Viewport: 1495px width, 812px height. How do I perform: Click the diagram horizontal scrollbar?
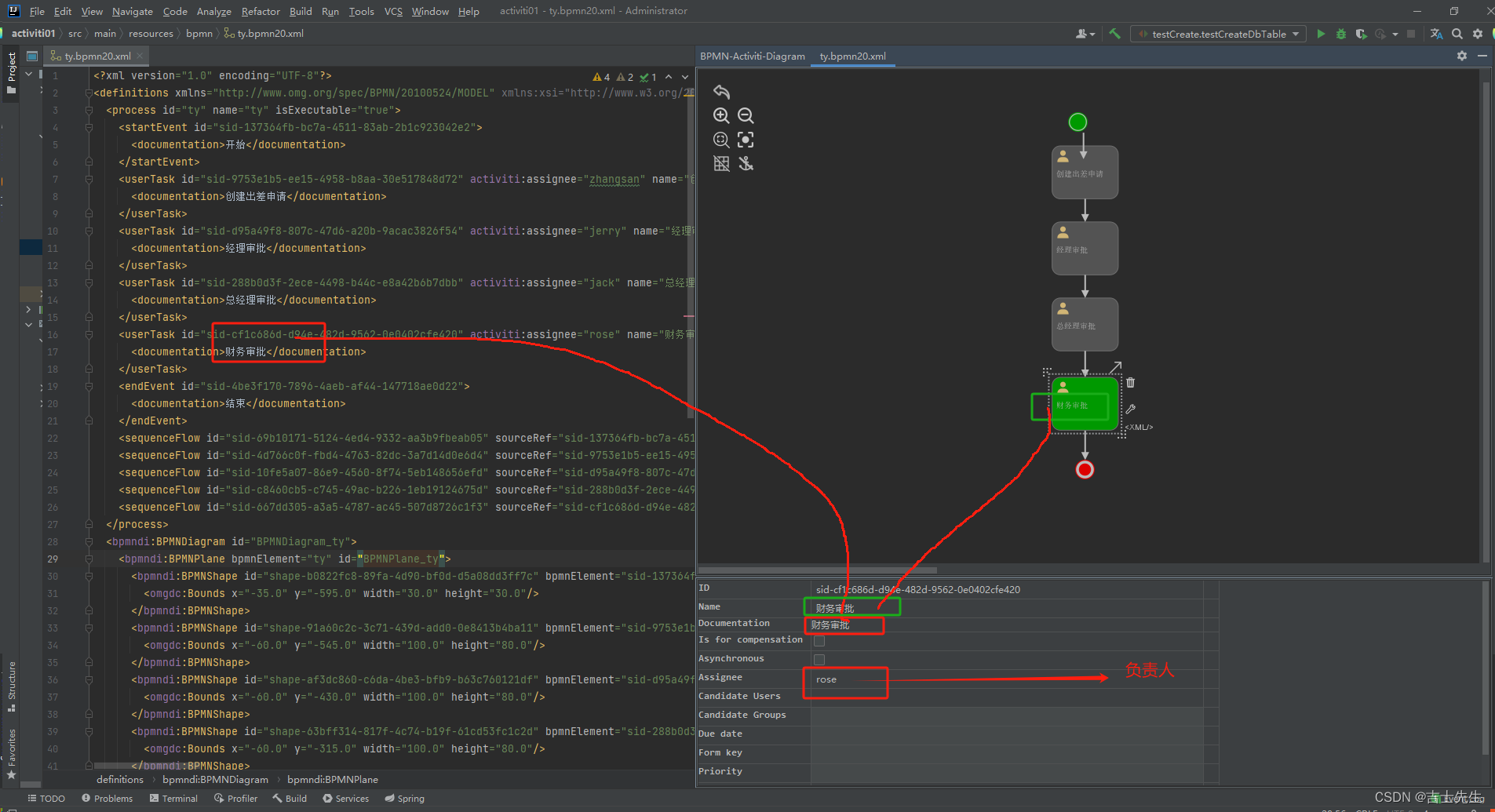click(817, 570)
